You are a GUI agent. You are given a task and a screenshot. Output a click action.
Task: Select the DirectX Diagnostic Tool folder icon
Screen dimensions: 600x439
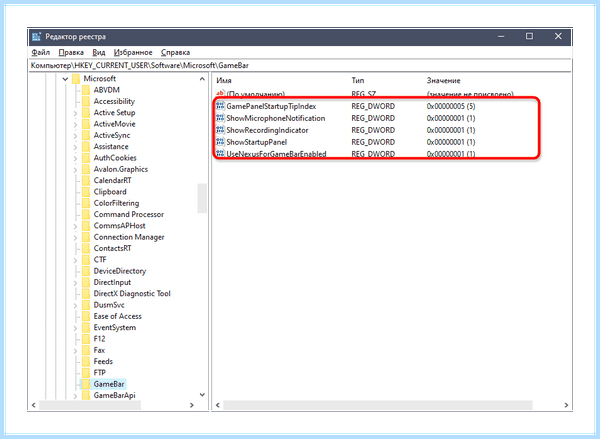(86, 294)
